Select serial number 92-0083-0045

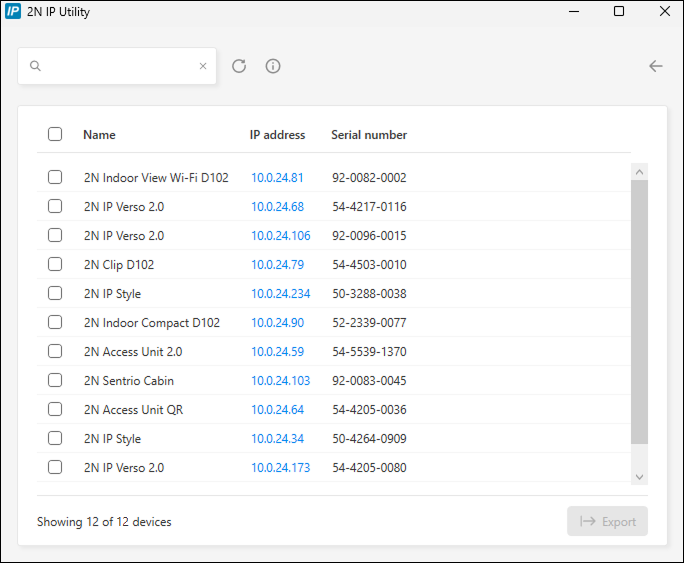[369, 381]
